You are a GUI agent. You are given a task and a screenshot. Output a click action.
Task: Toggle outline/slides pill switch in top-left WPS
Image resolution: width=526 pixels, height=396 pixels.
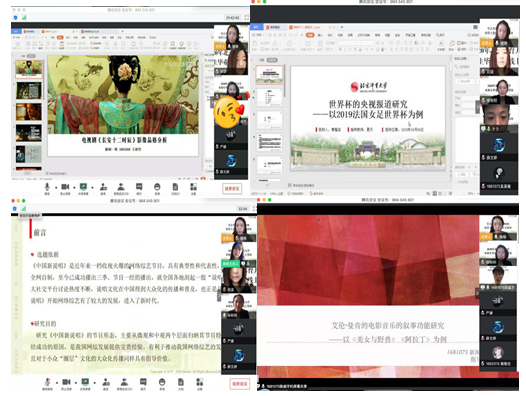click(31, 56)
